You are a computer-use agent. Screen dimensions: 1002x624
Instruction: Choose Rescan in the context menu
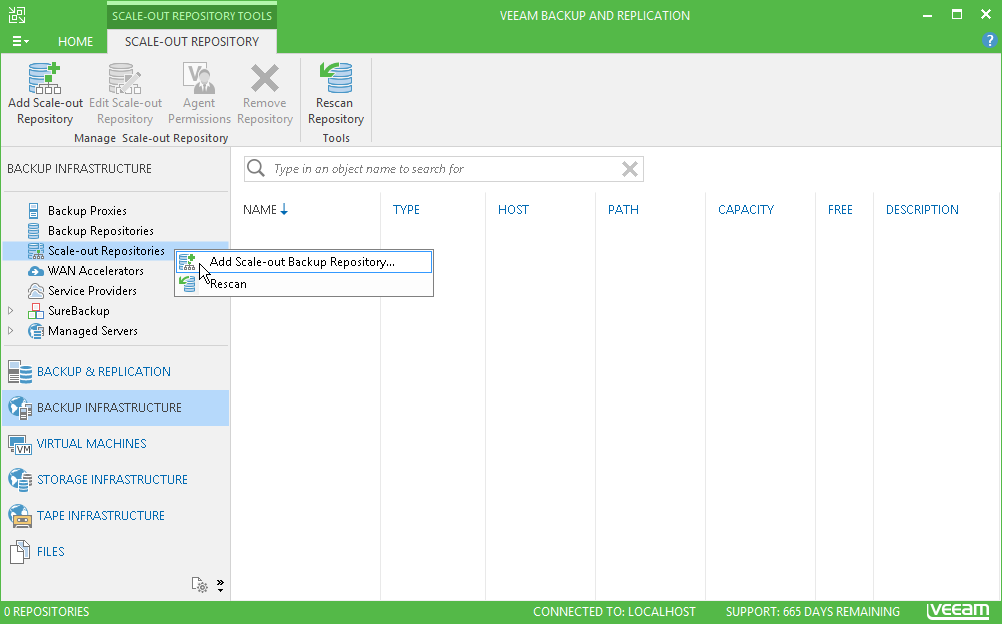tap(304, 284)
